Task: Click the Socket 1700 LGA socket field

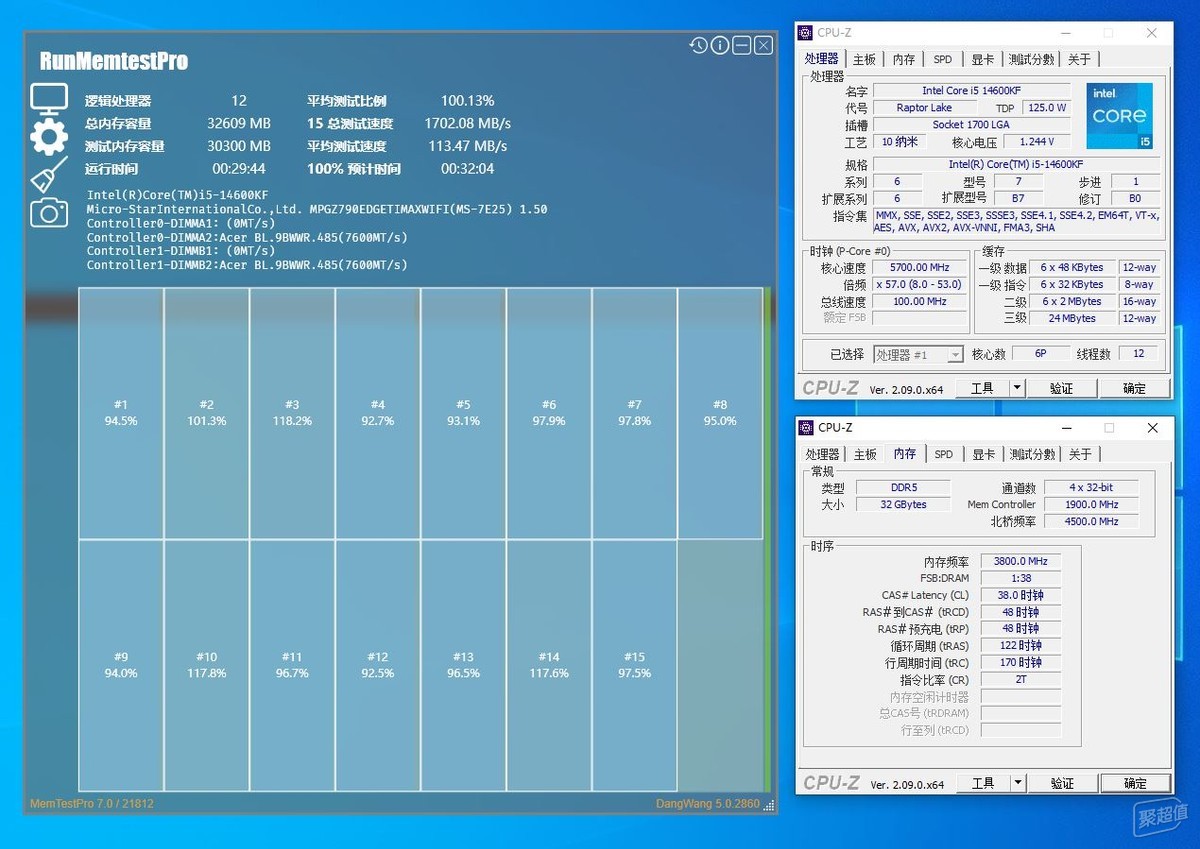Action: (x=972, y=125)
